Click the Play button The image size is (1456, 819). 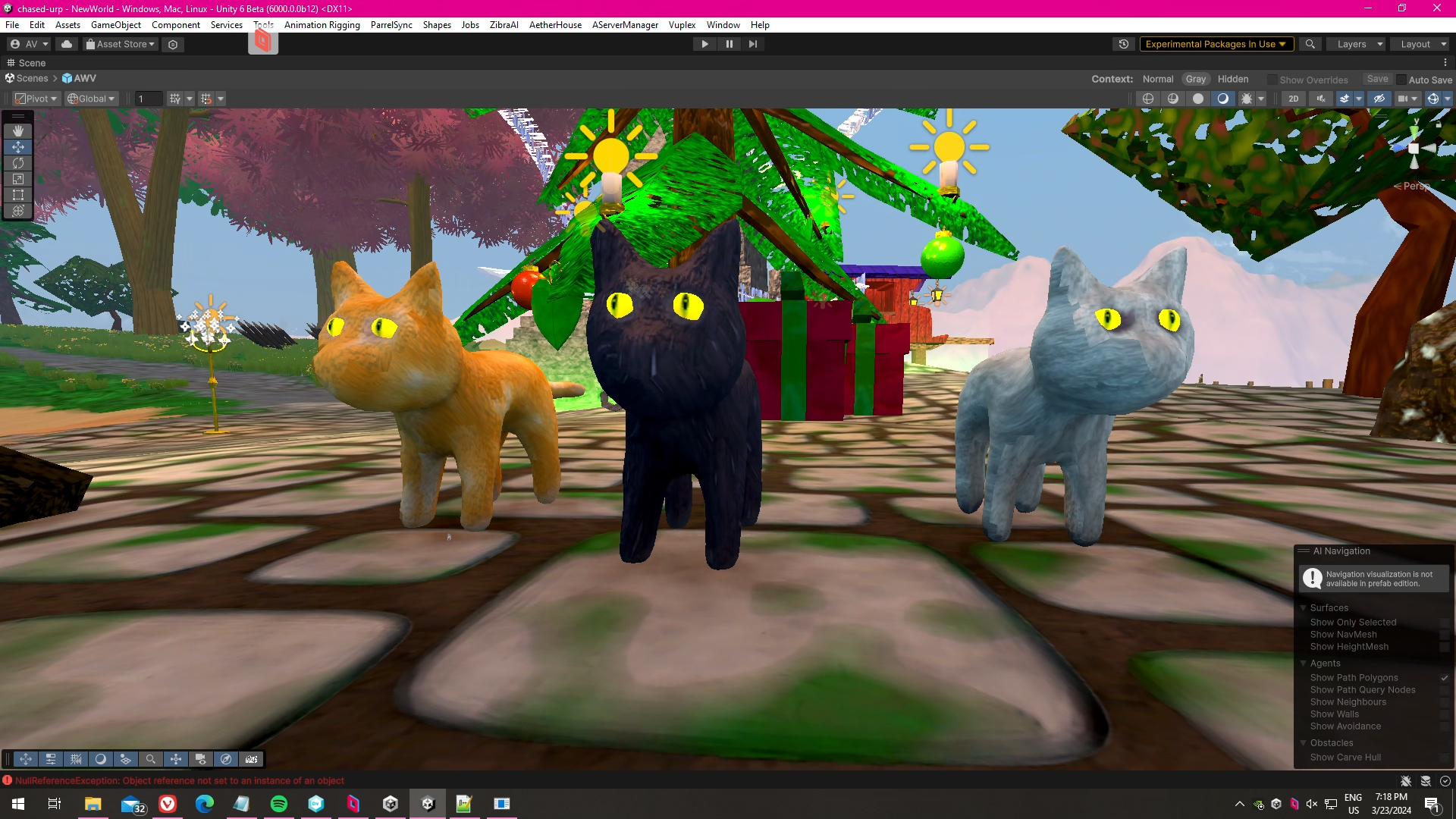pos(704,44)
